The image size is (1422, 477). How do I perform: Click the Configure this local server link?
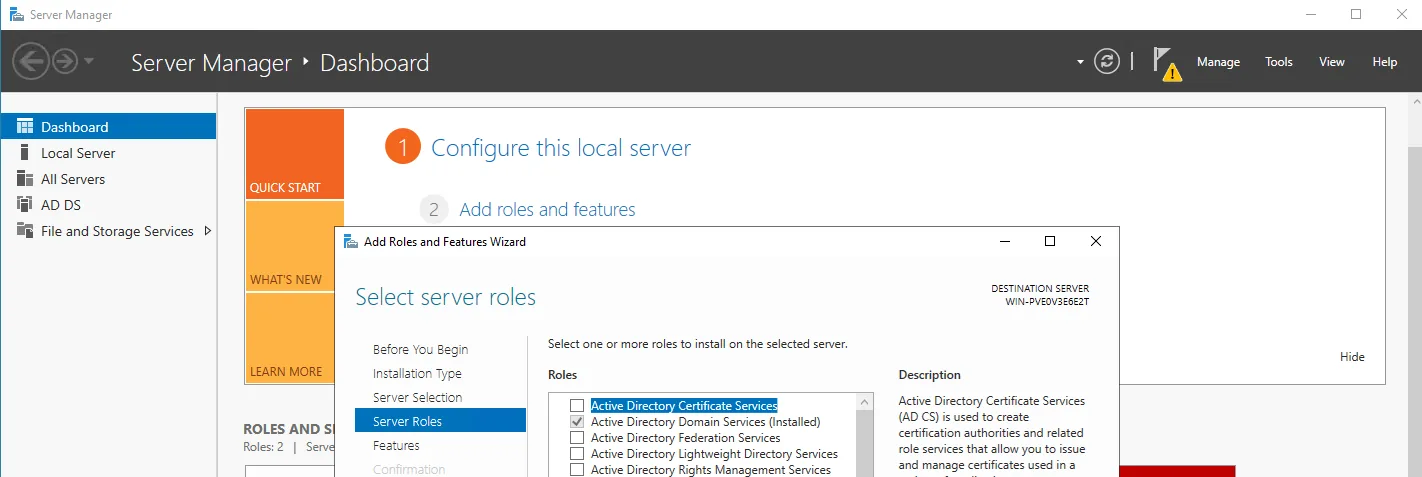561,148
